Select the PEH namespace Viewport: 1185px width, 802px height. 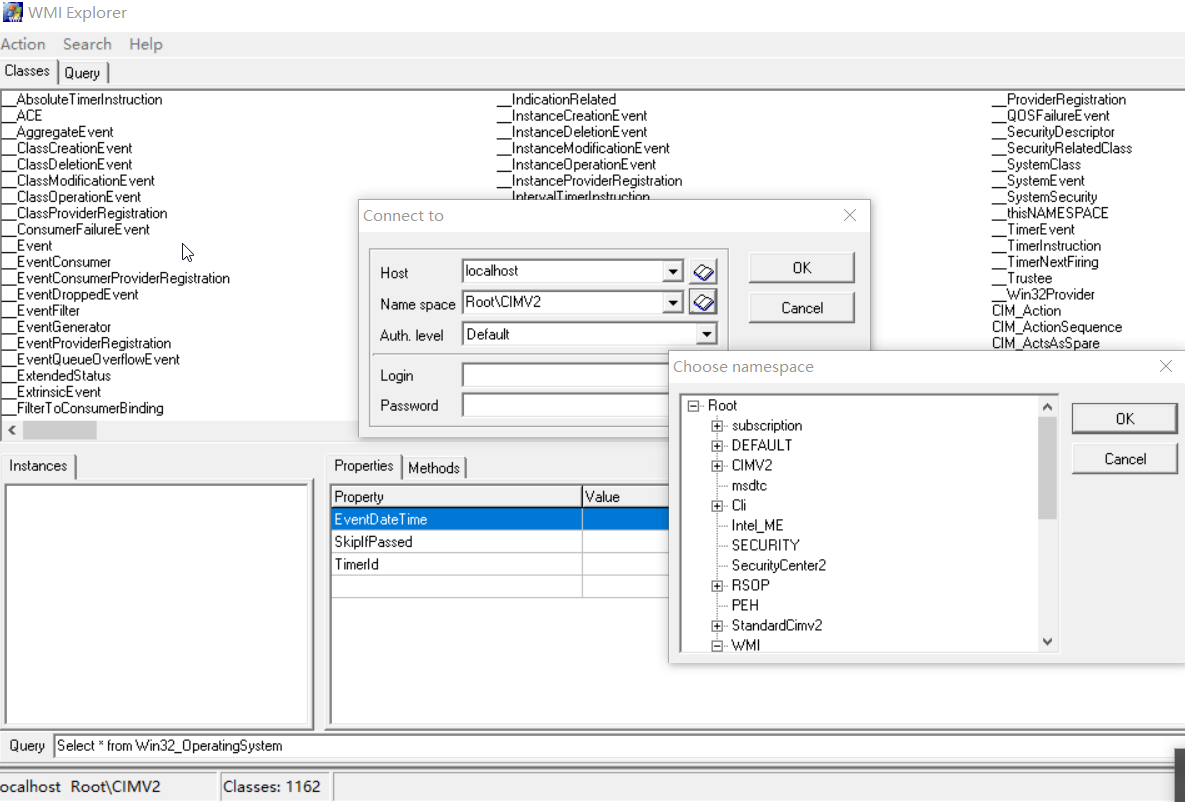pyautogui.click(x=745, y=606)
